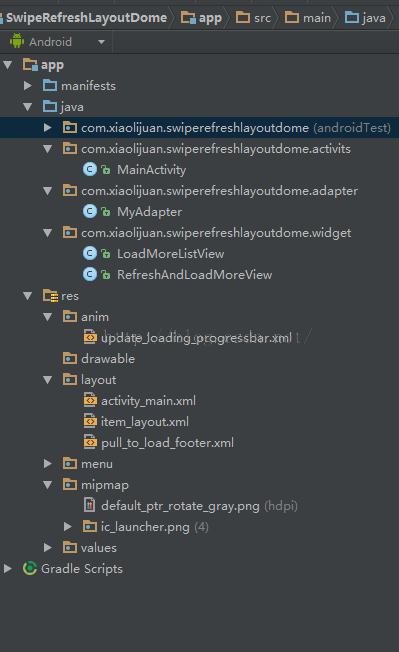Click the app breadcrumb segment

[x=202, y=18]
